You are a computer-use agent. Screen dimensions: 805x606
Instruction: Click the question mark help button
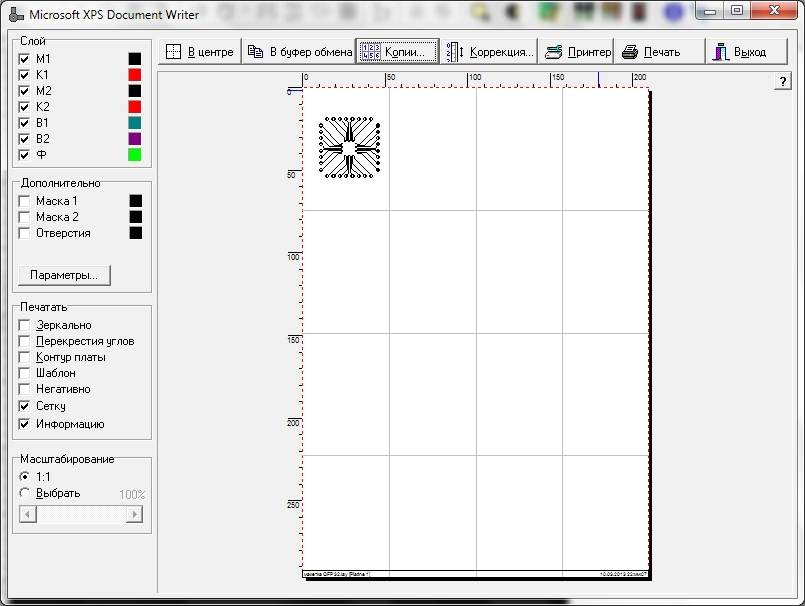(x=783, y=83)
